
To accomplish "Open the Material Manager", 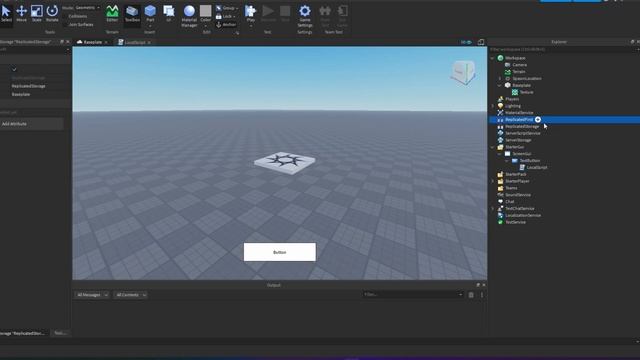I will click(x=189, y=16).
